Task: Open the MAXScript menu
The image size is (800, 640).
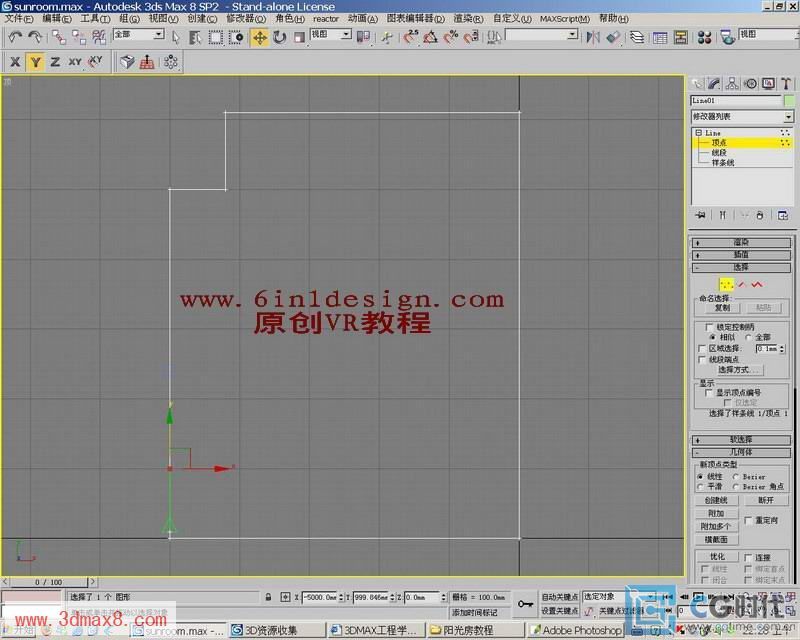Action: tap(565, 19)
